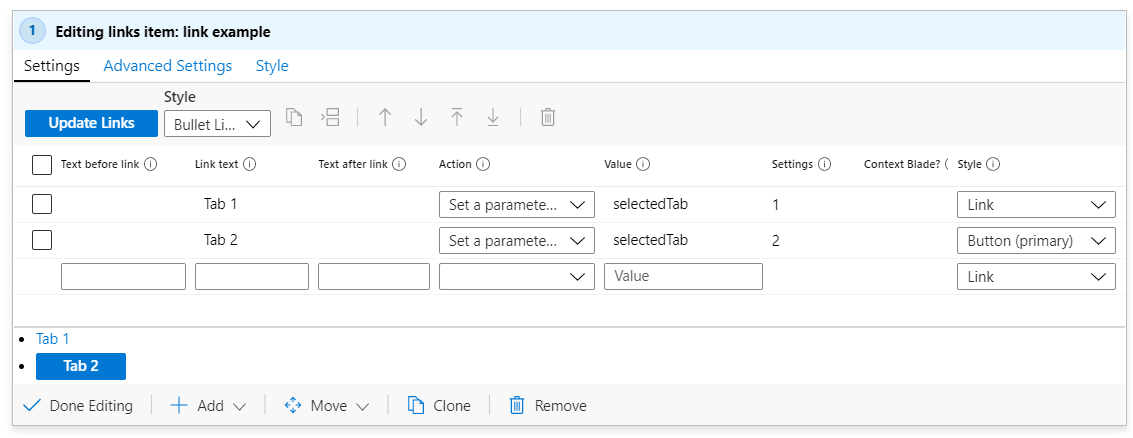Check the box for the Tab 1 row
The height and width of the screenshot is (438, 1133).
tap(42, 204)
